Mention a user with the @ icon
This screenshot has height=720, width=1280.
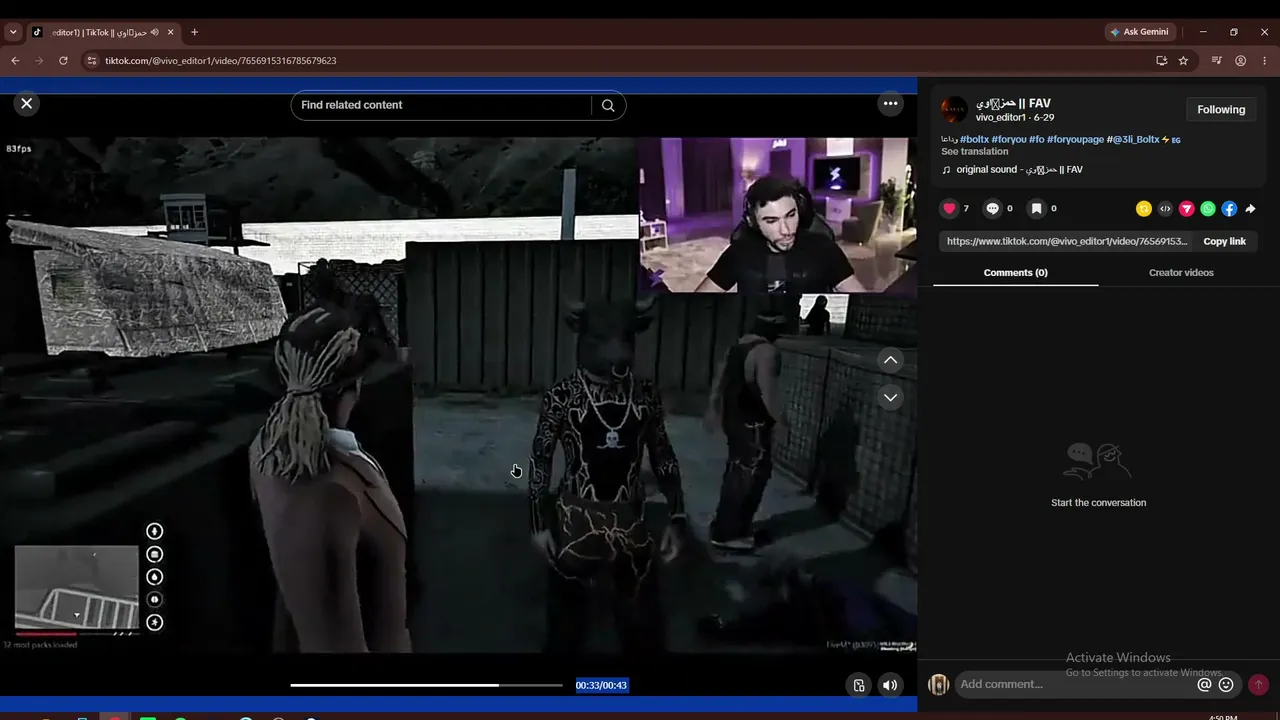[1205, 685]
